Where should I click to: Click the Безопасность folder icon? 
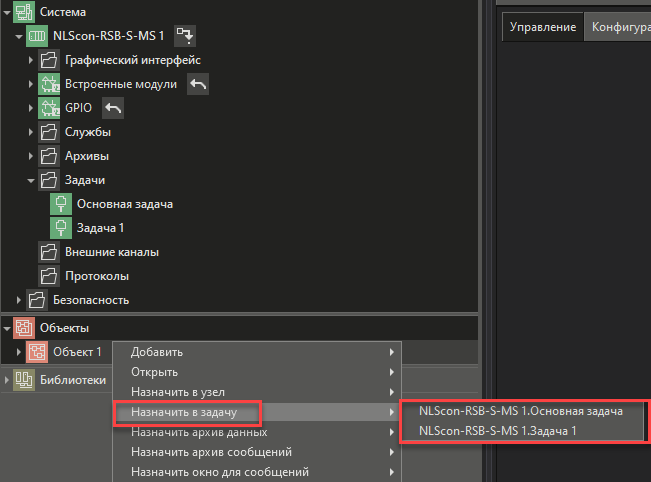37,300
